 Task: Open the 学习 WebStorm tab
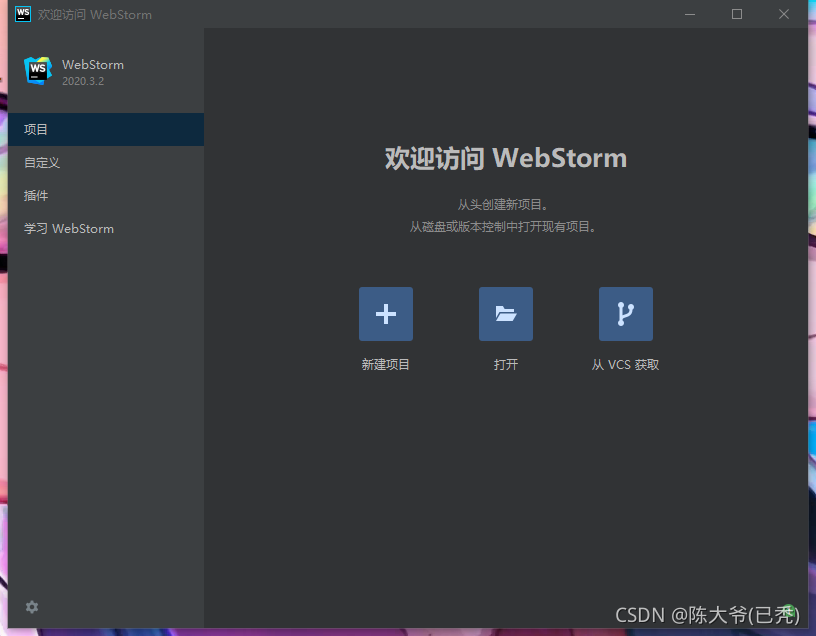tap(106, 228)
